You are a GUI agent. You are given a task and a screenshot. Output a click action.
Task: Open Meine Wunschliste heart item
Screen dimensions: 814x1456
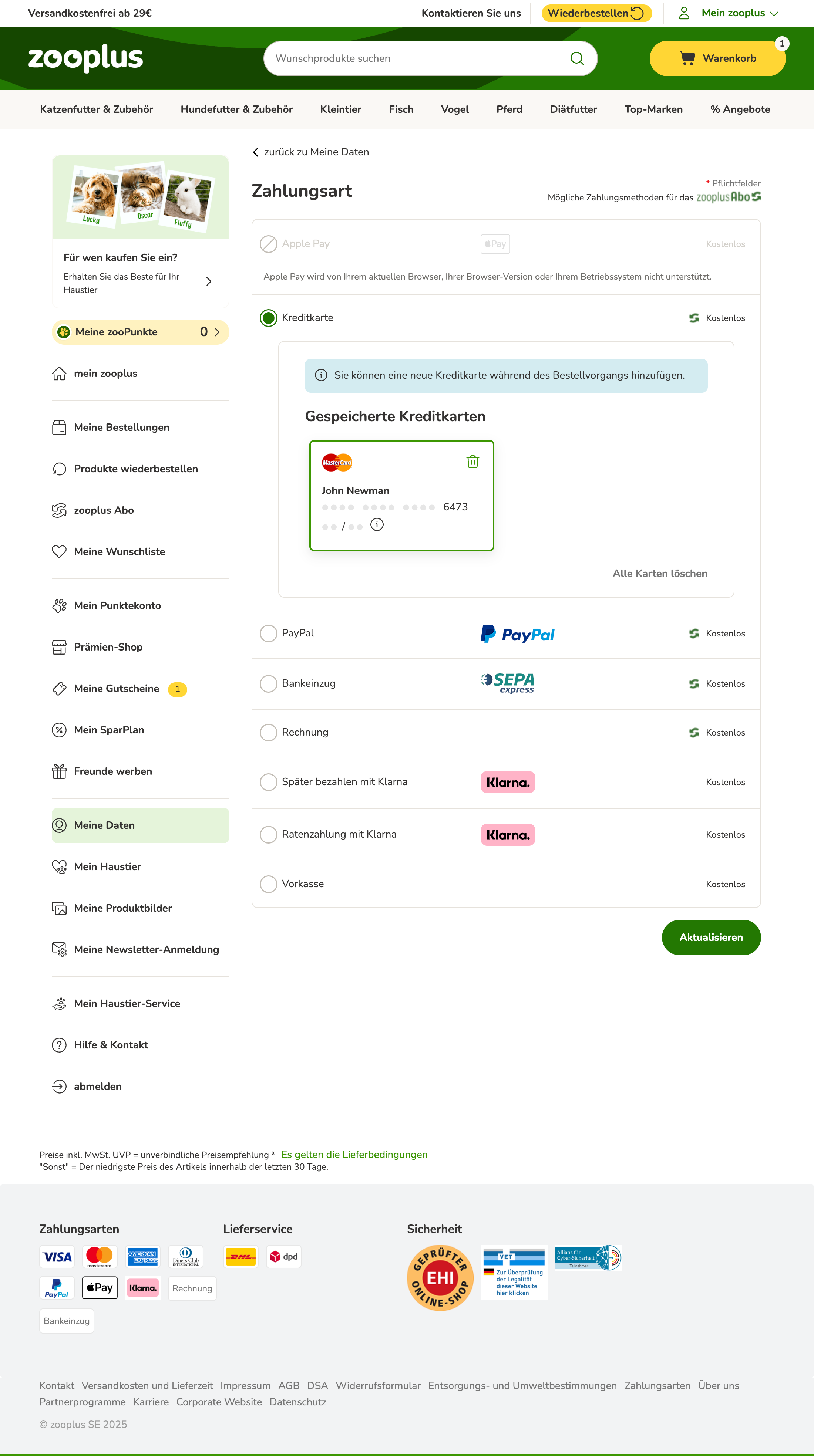point(120,552)
